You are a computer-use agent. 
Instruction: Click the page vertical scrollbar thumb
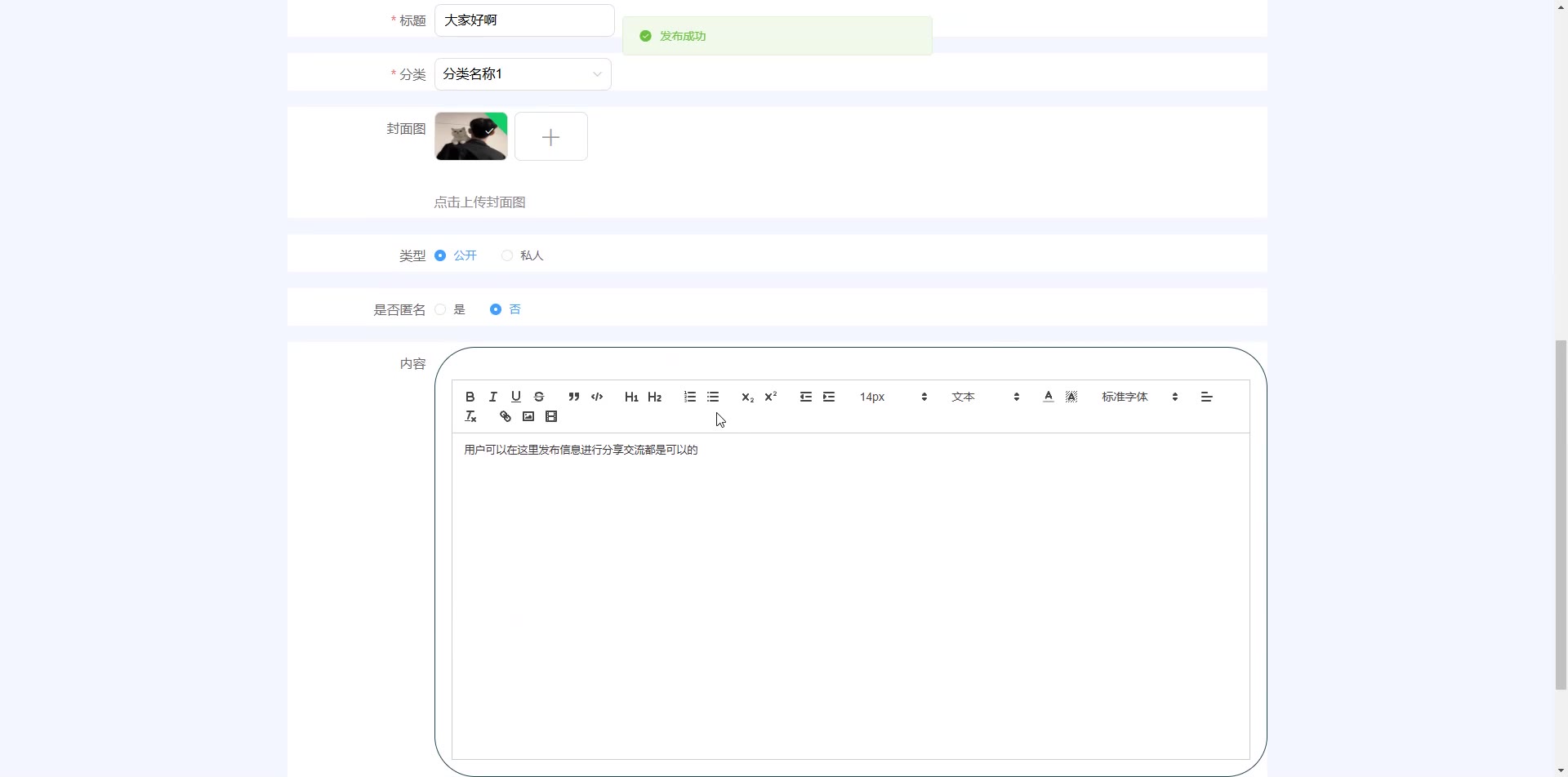(x=1561, y=514)
